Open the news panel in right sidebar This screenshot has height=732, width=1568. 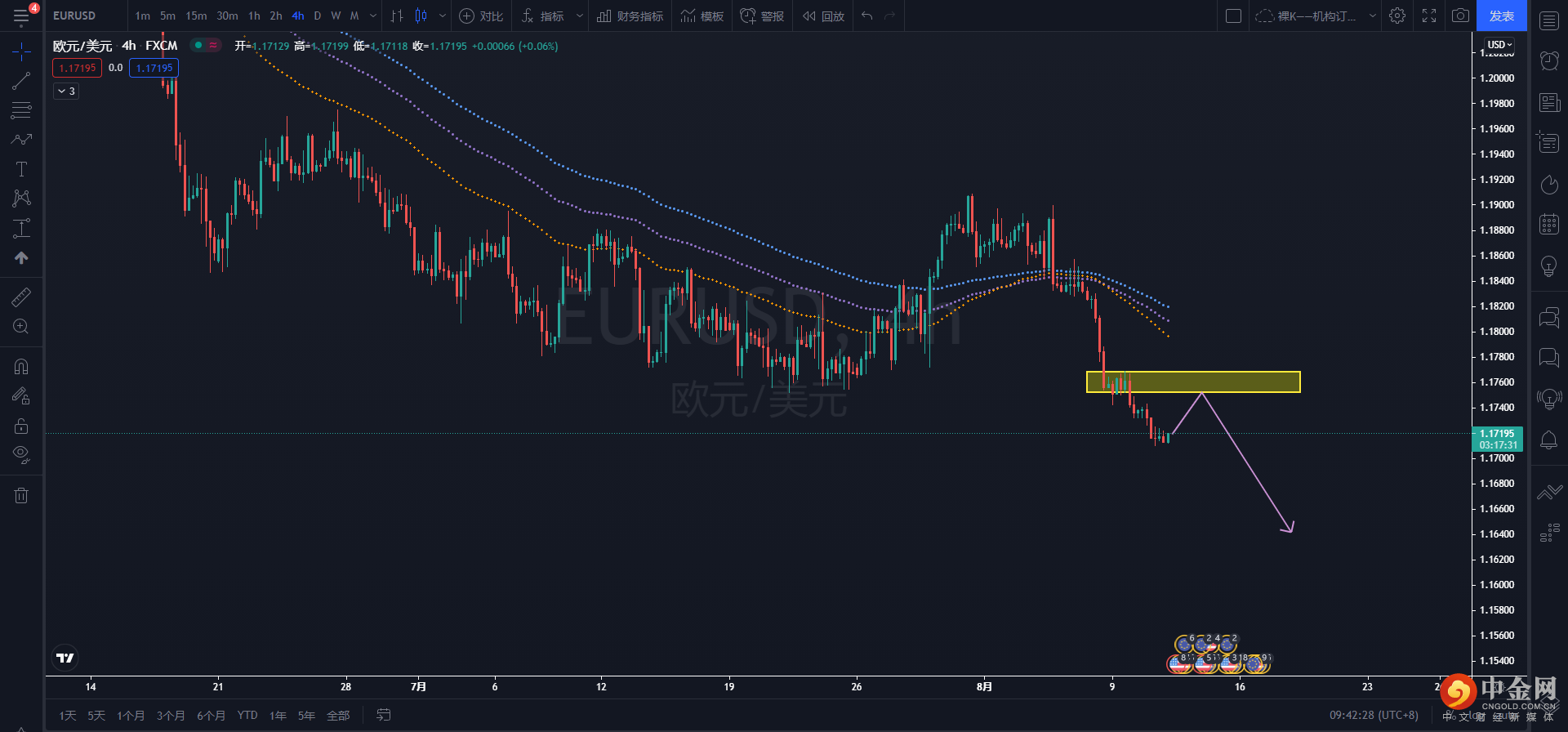coord(1549,102)
